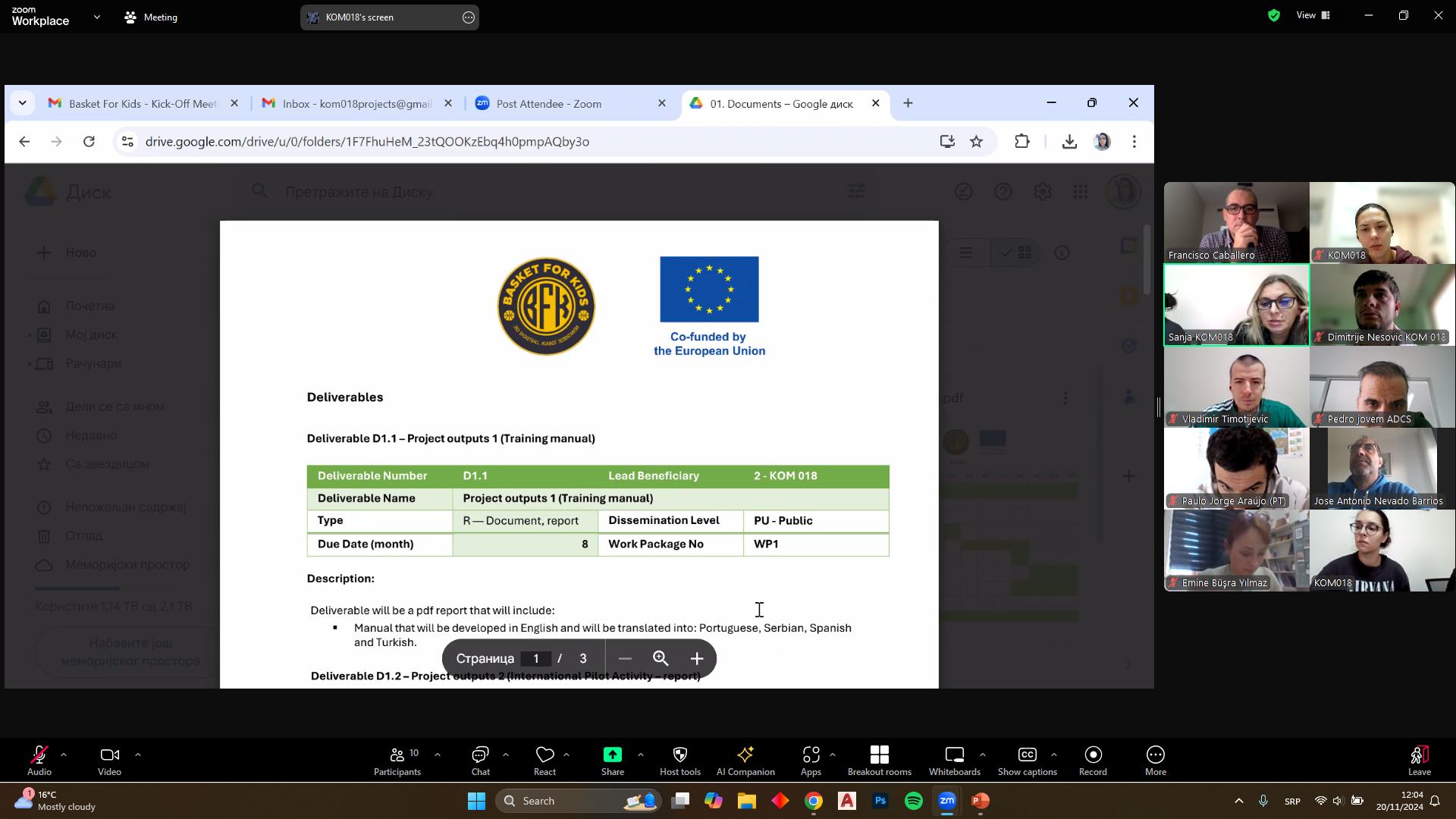Open the Zoom Apps panel
This screenshot has width=1456, height=819.
click(811, 761)
